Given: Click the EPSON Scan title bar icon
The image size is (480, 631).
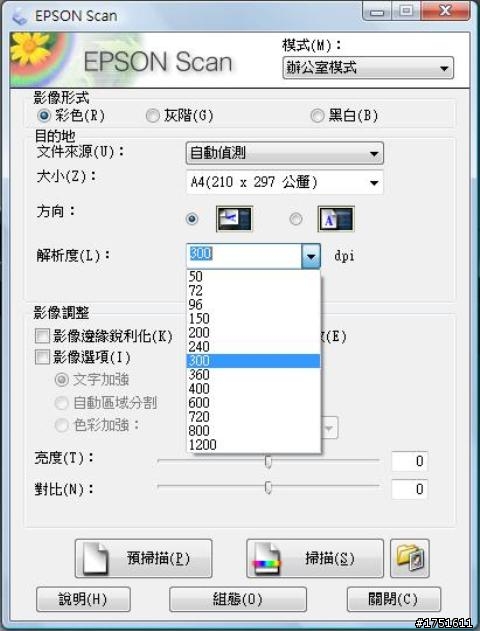Looking at the screenshot, I should (19, 16).
